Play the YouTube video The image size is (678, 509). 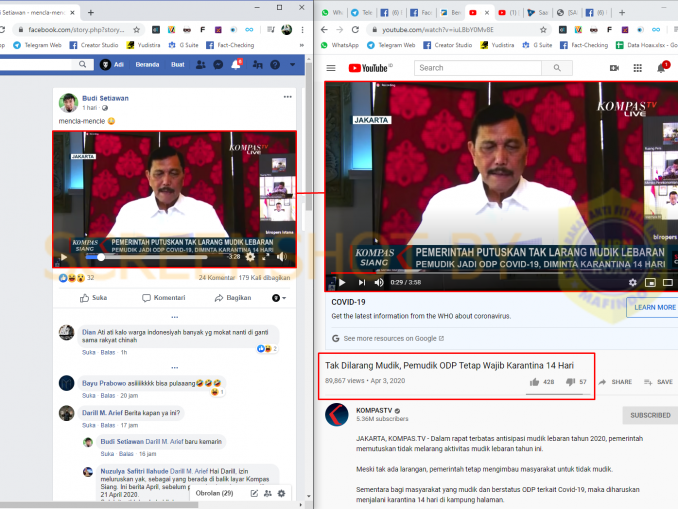click(x=342, y=282)
